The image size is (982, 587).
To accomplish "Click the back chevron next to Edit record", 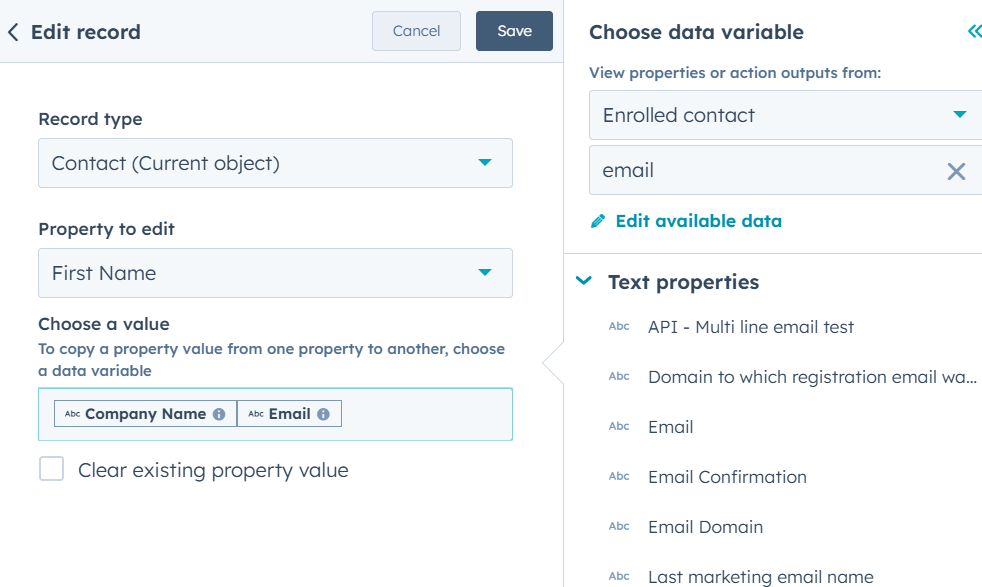I will point(15,31).
